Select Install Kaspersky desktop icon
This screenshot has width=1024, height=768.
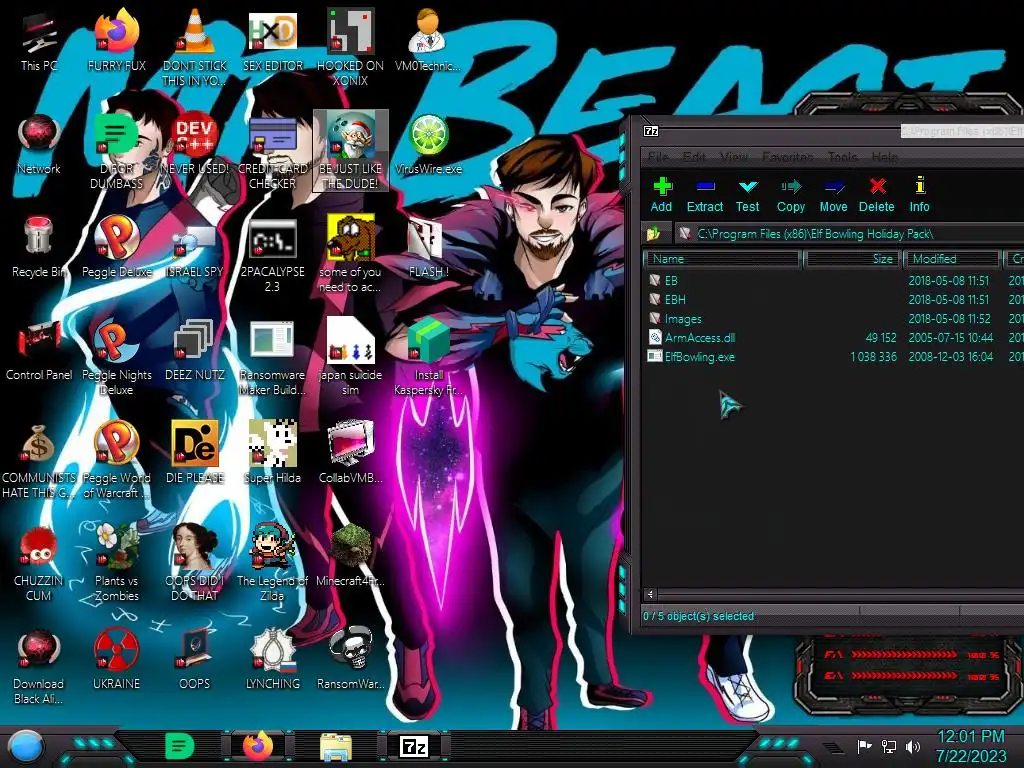click(x=428, y=357)
